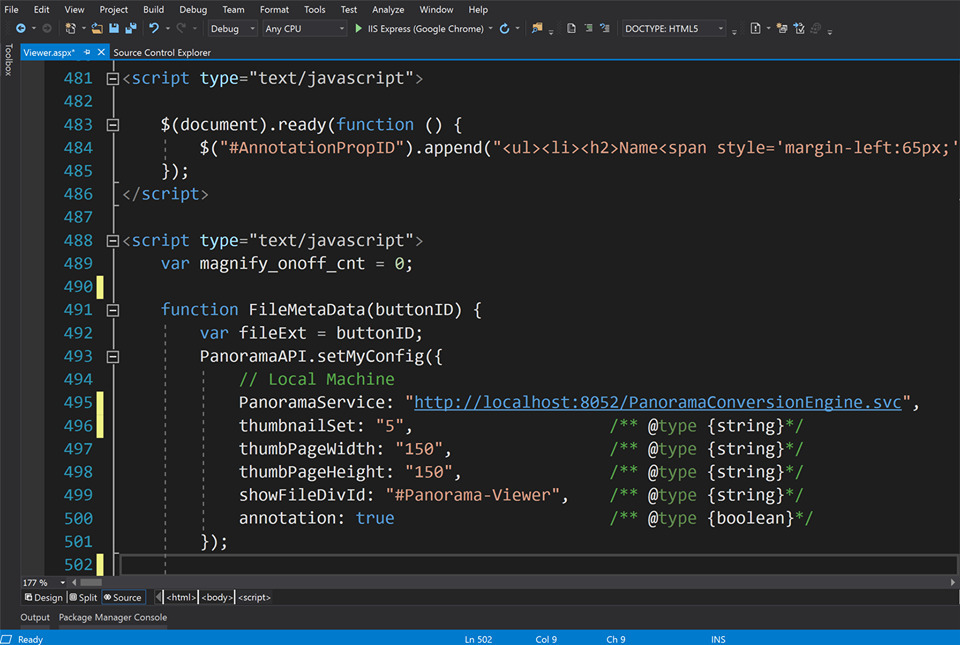Start debugging with the green play icon
Screen dimensions: 960x645
(x=358, y=29)
